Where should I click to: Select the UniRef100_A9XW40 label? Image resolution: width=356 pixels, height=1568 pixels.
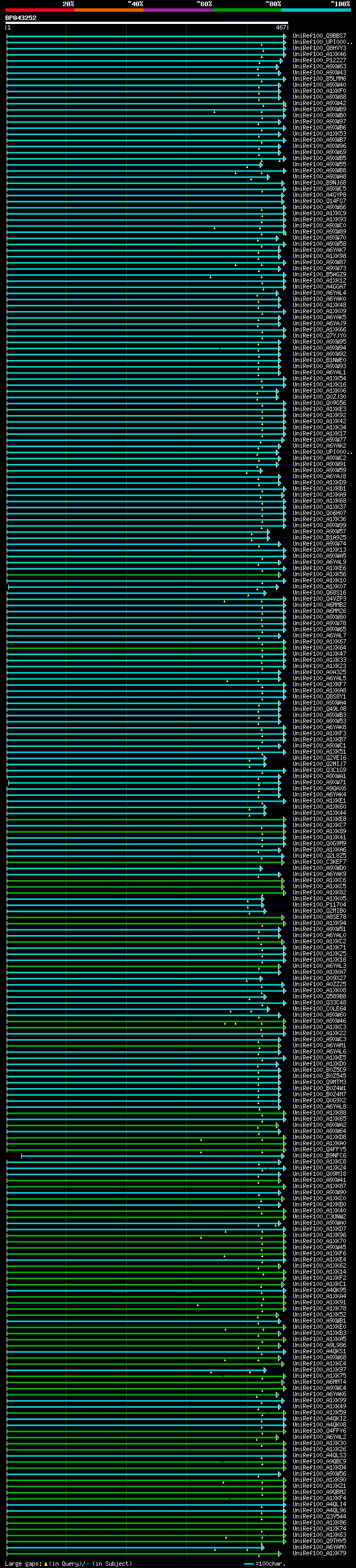[319, 85]
